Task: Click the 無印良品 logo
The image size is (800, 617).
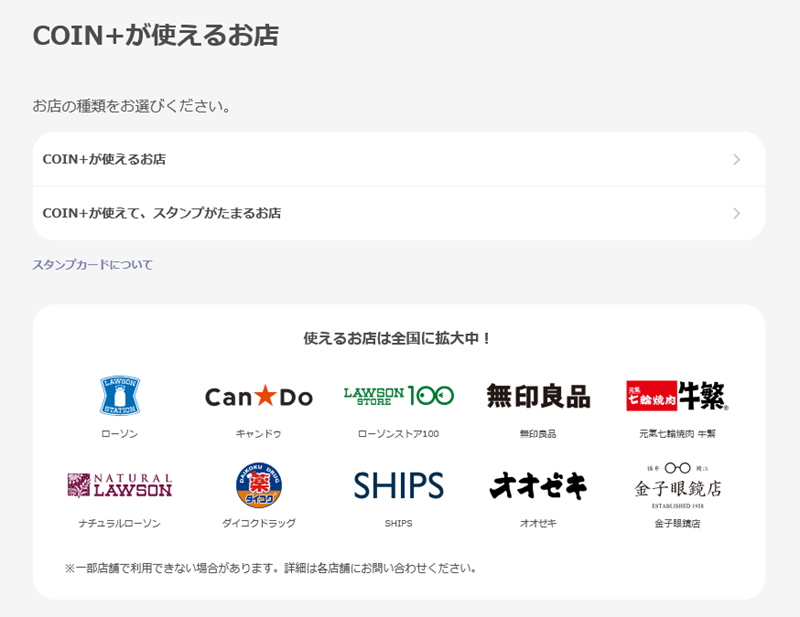Action: tap(538, 396)
